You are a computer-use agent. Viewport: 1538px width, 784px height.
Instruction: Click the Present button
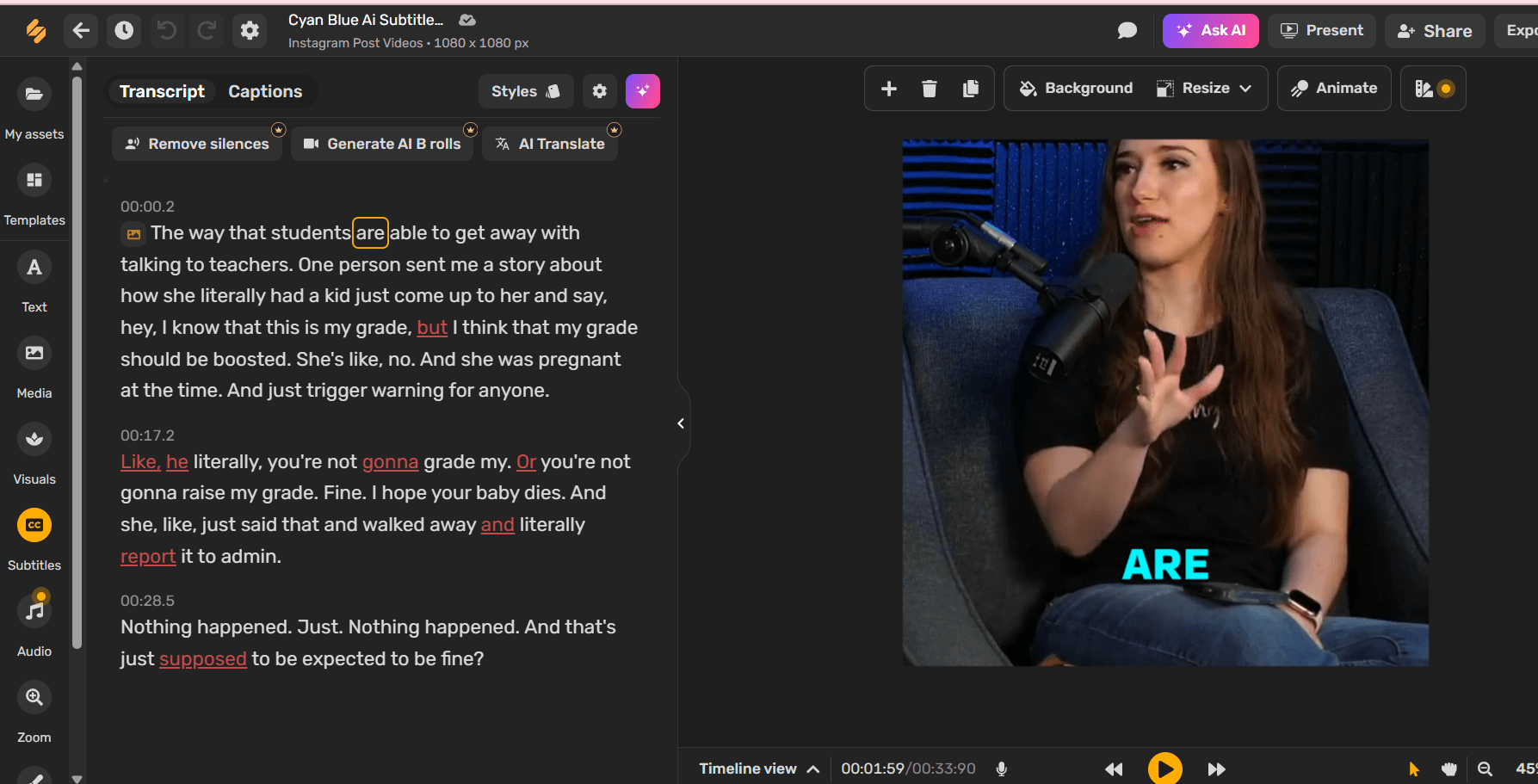pyautogui.click(x=1322, y=31)
